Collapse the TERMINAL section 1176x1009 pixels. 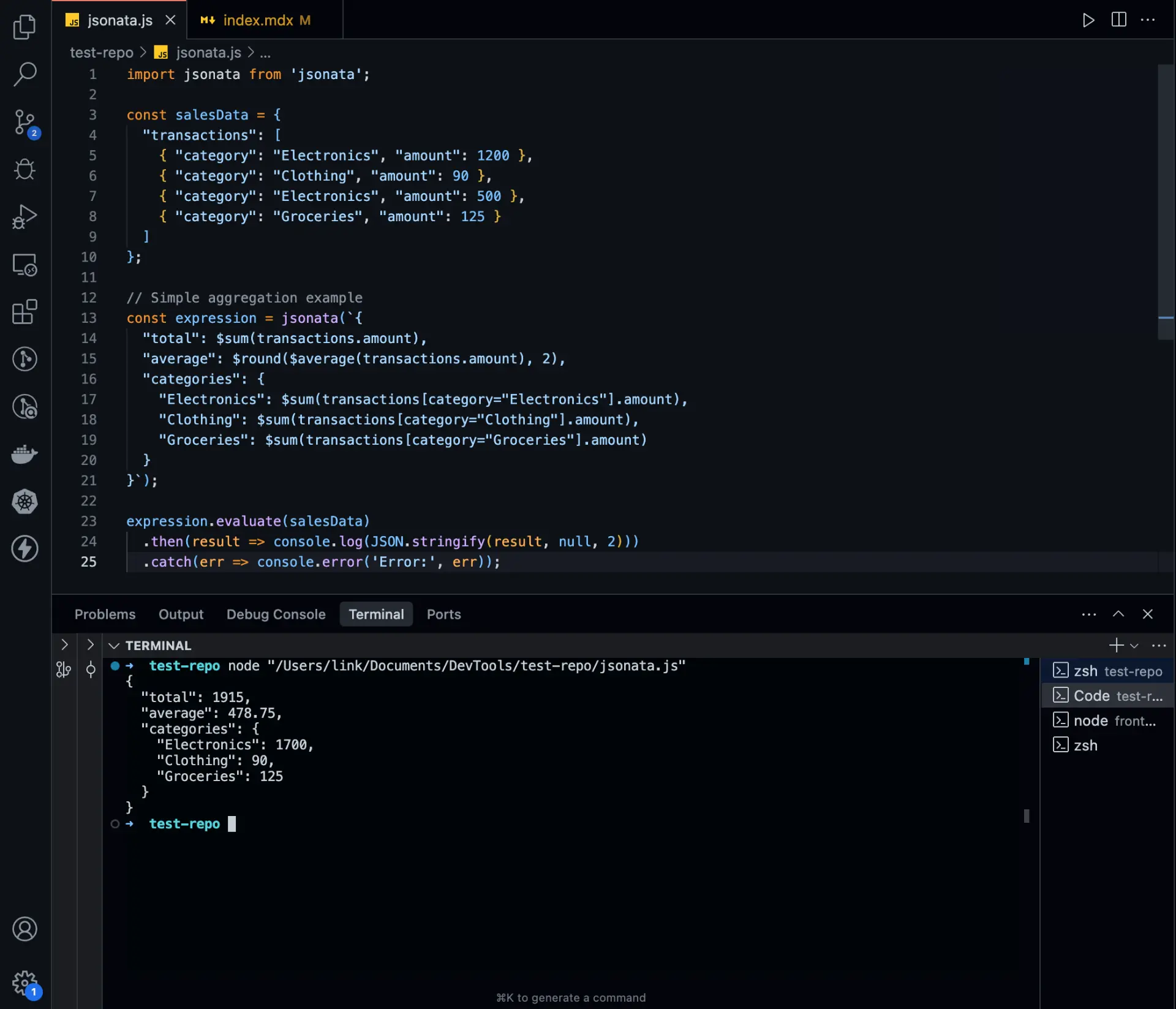(x=114, y=645)
